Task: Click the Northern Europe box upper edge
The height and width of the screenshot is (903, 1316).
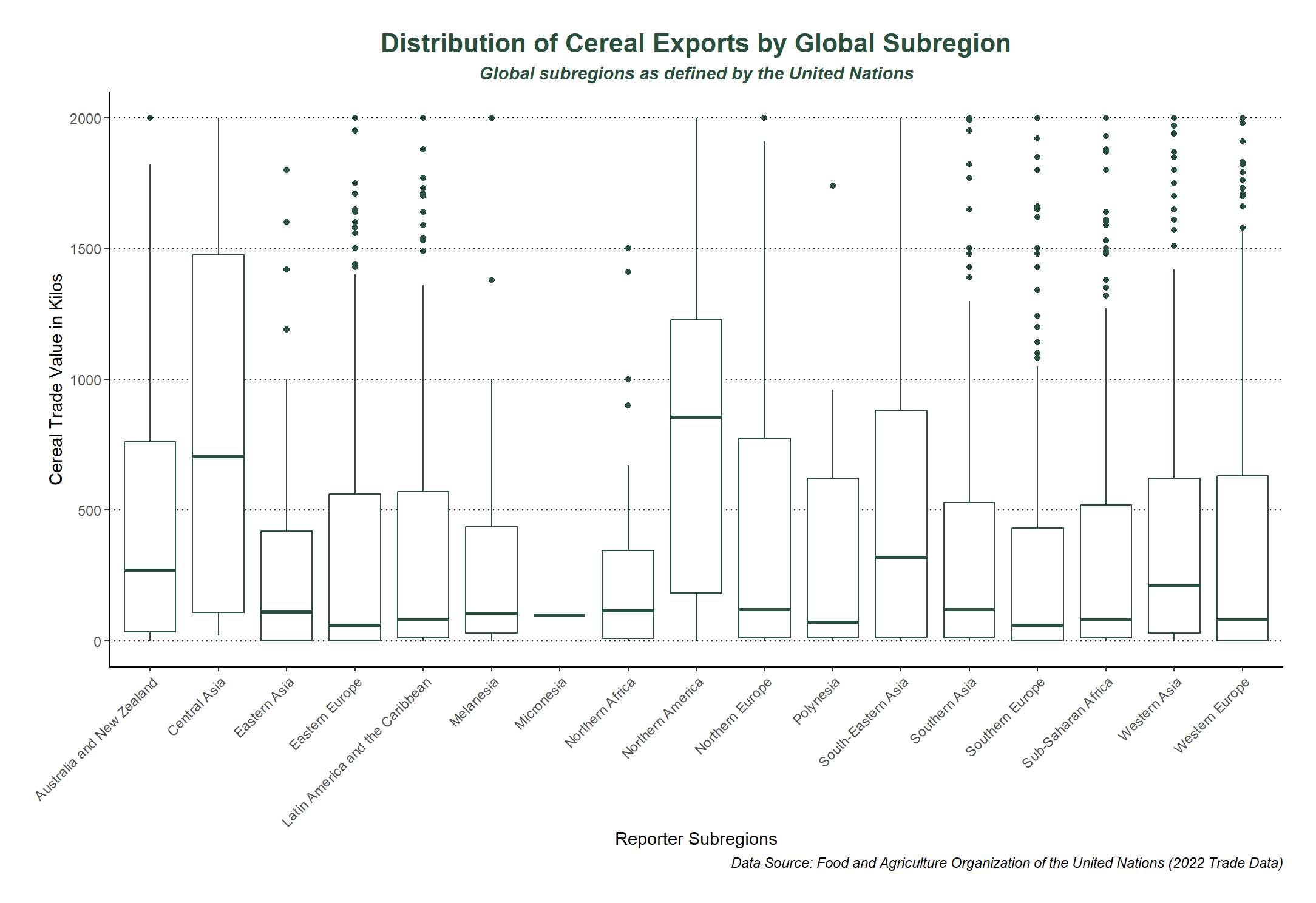Action: (x=764, y=438)
